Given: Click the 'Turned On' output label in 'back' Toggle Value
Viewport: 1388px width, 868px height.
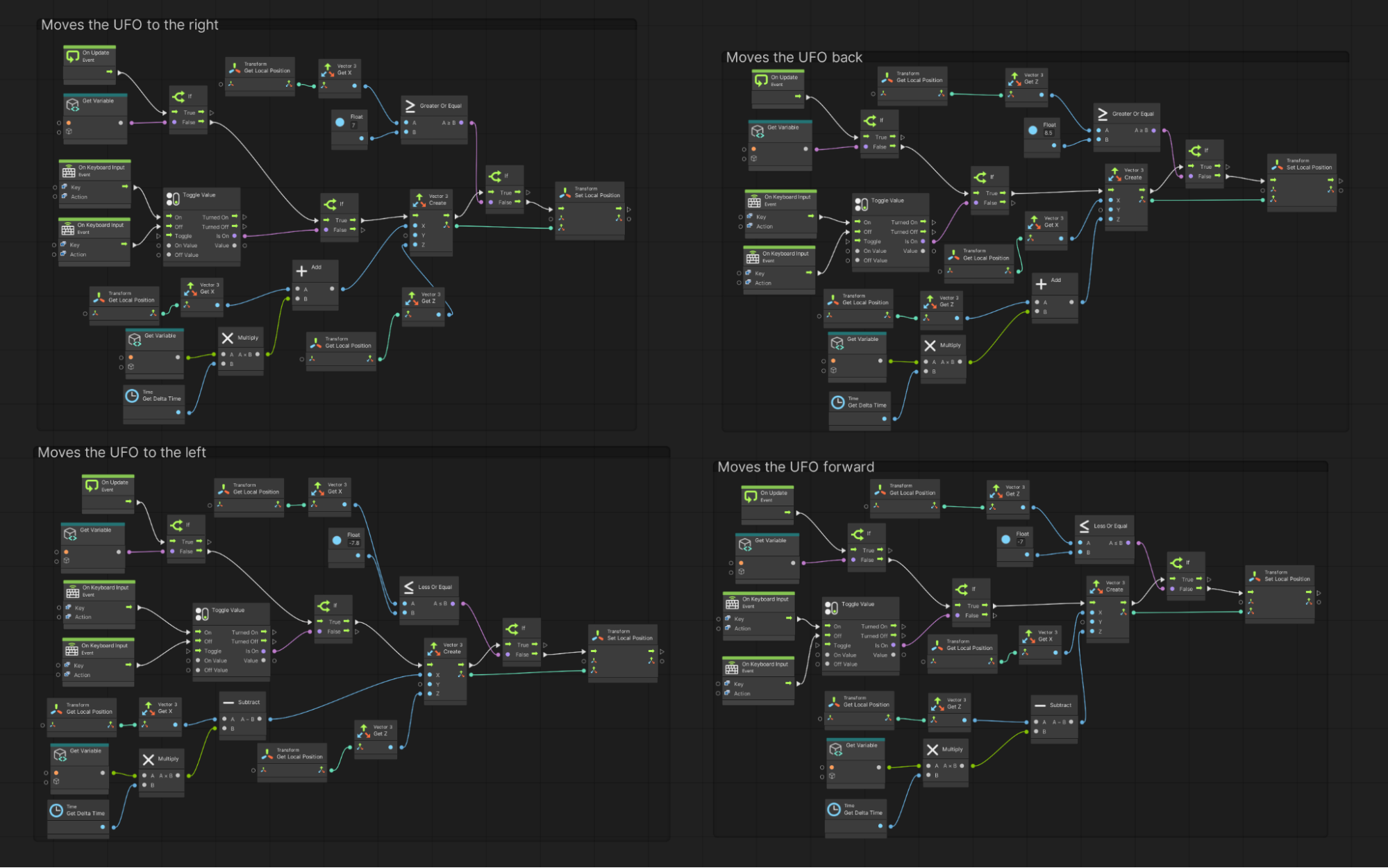Looking at the screenshot, I should [903, 222].
